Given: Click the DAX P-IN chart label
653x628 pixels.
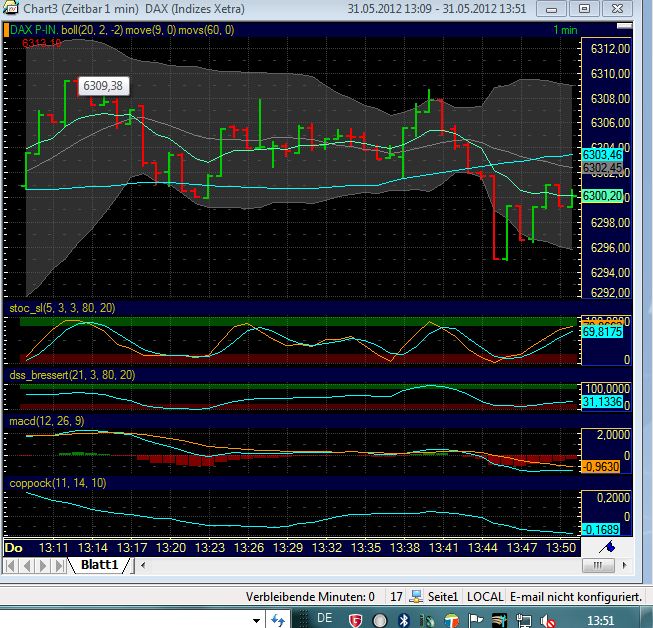Looking at the screenshot, I should tap(34, 30).
